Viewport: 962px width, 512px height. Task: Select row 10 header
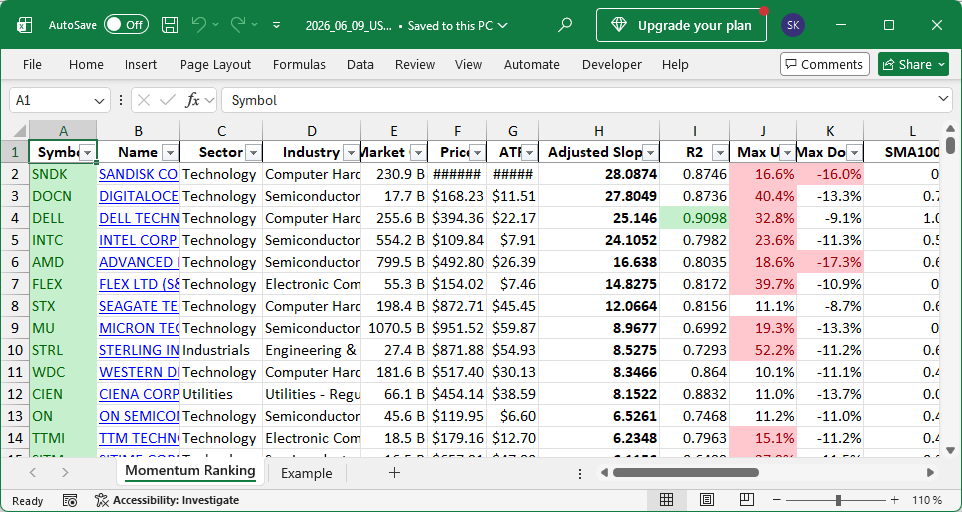[x=15, y=350]
